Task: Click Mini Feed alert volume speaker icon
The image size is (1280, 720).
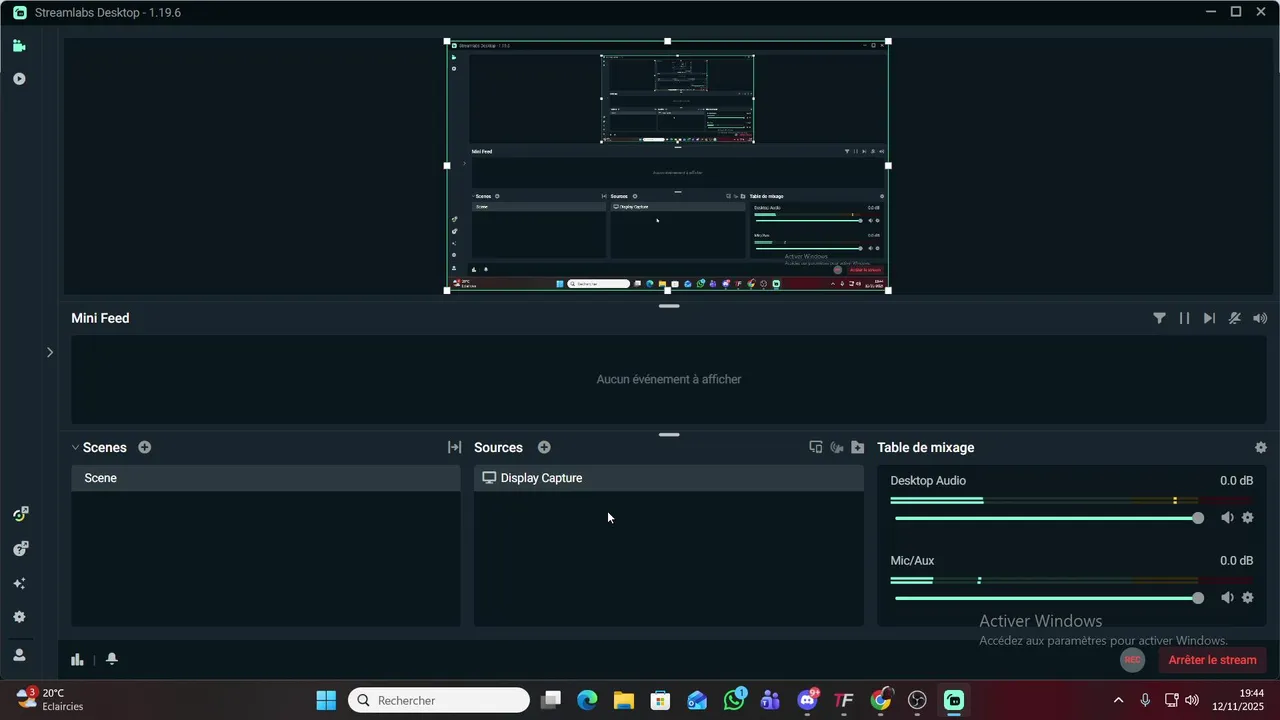Action: click(1260, 318)
